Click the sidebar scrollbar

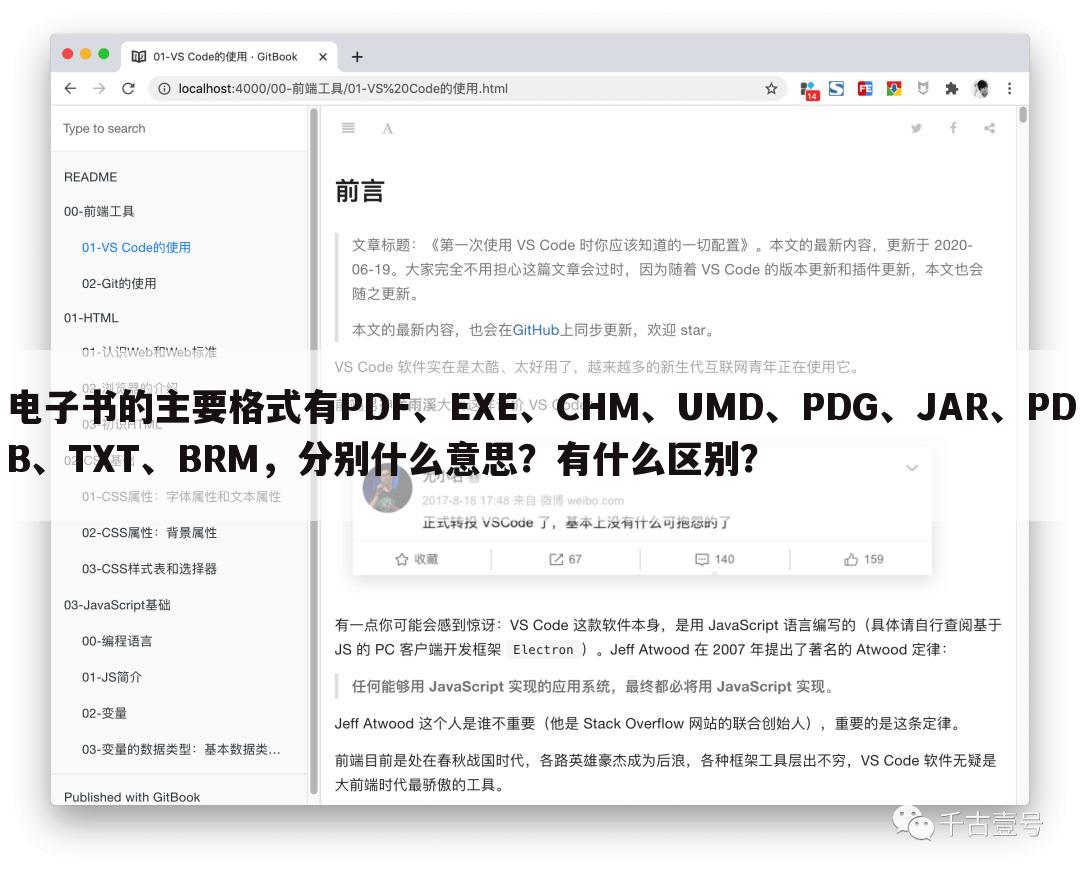[313, 451]
